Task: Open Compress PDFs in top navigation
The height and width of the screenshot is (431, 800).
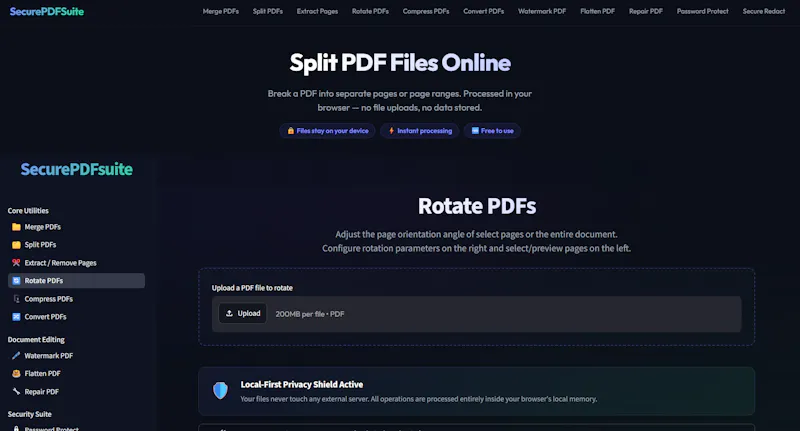Action: point(426,11)
